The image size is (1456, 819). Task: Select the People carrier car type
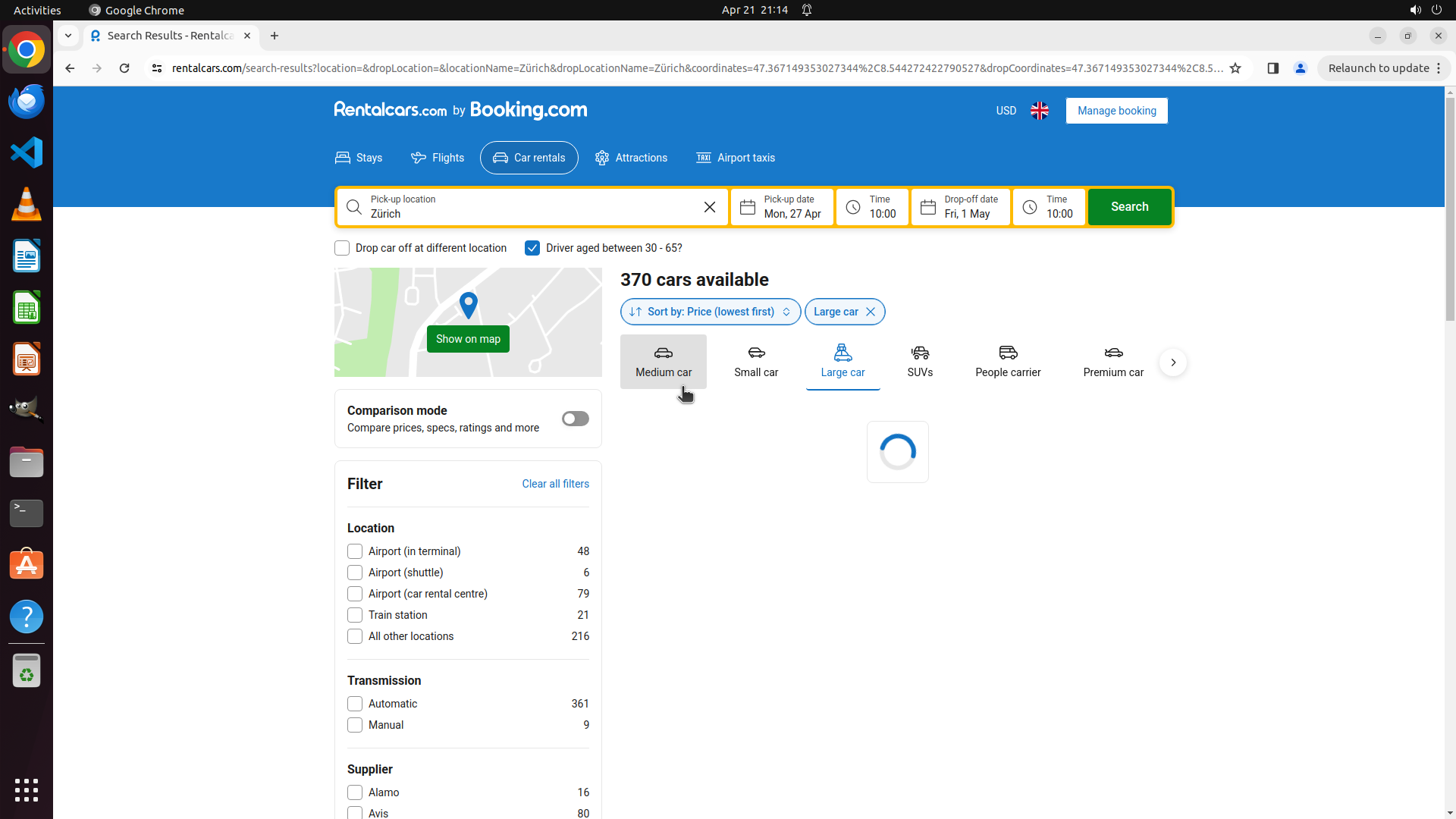pyautogui.click(x=1007, y=362)
